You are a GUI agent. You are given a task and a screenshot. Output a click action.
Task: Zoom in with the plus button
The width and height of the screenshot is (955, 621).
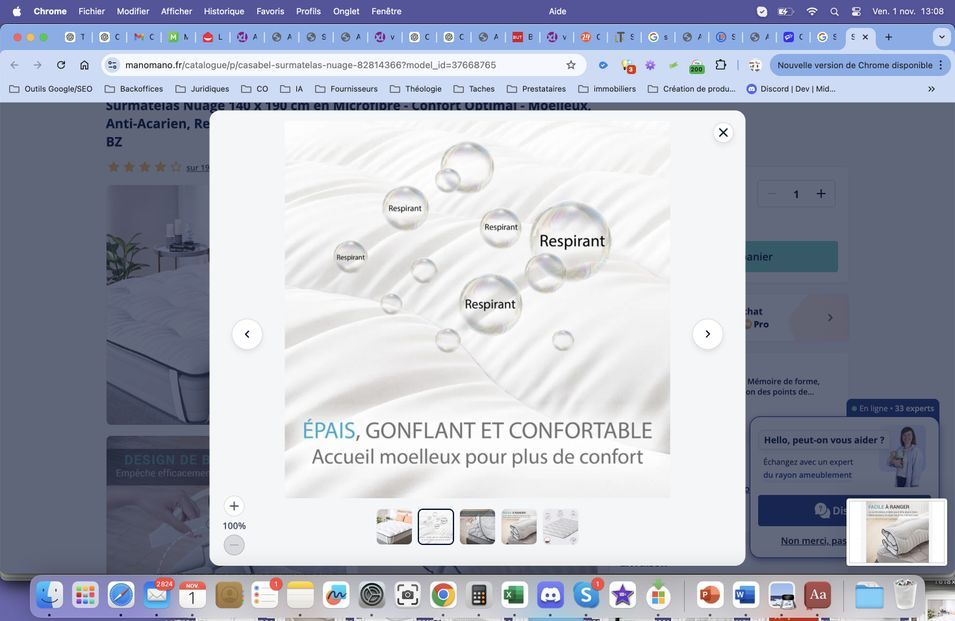click(x=233, y=506)
